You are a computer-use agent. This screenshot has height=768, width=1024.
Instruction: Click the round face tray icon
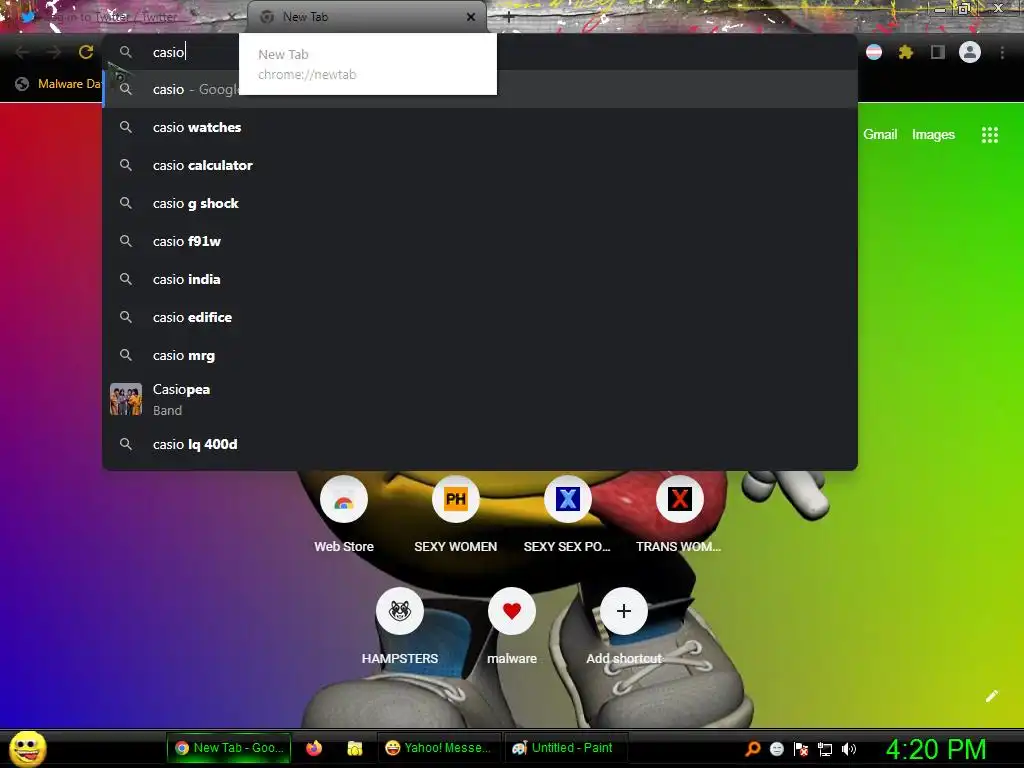click(776, 749)
